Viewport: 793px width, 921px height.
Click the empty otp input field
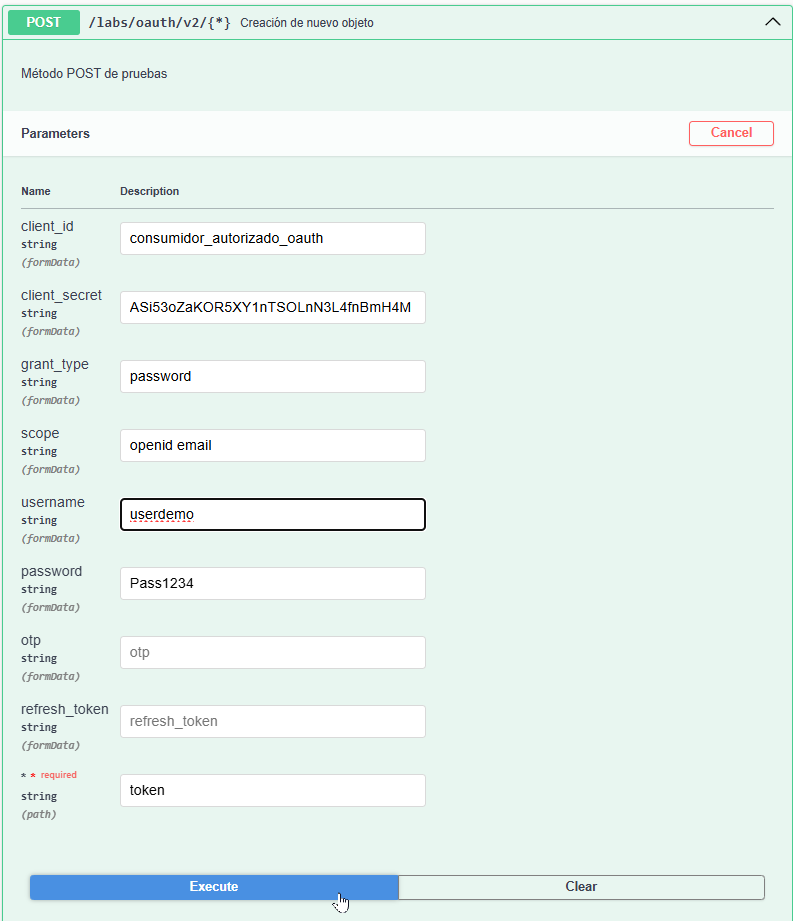(x=272, y=652)
